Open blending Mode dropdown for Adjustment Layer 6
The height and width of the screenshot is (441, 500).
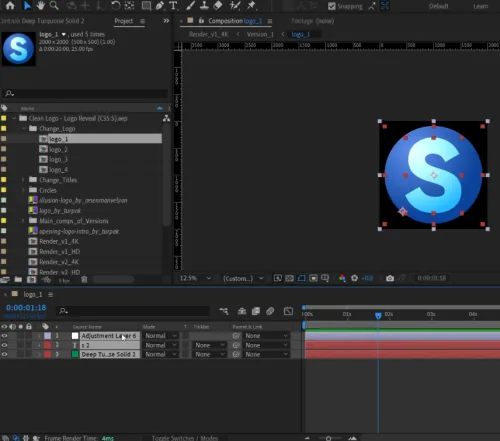(x=161, y=336)
